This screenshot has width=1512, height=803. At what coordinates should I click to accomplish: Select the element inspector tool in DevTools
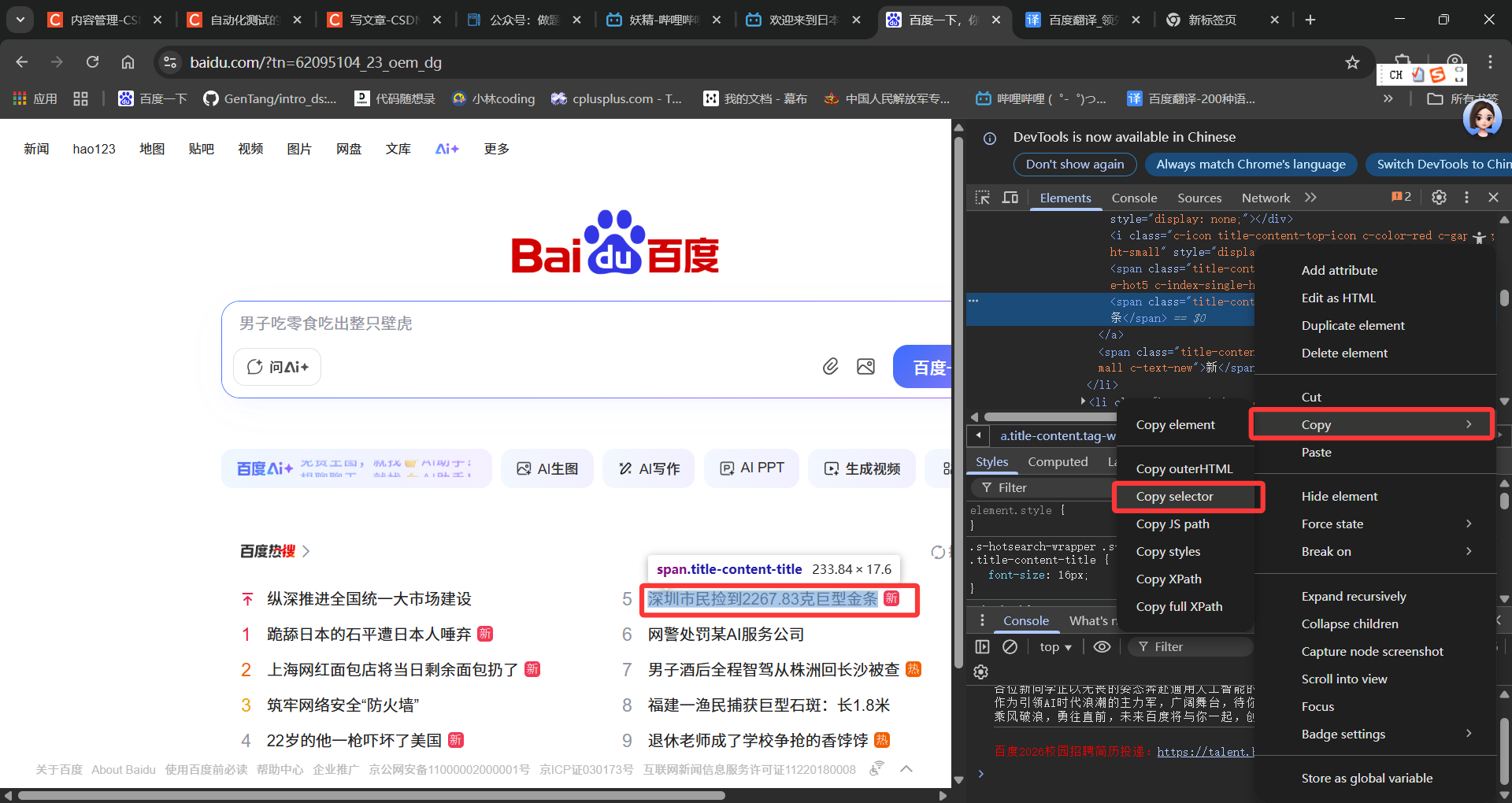point(983,198)
